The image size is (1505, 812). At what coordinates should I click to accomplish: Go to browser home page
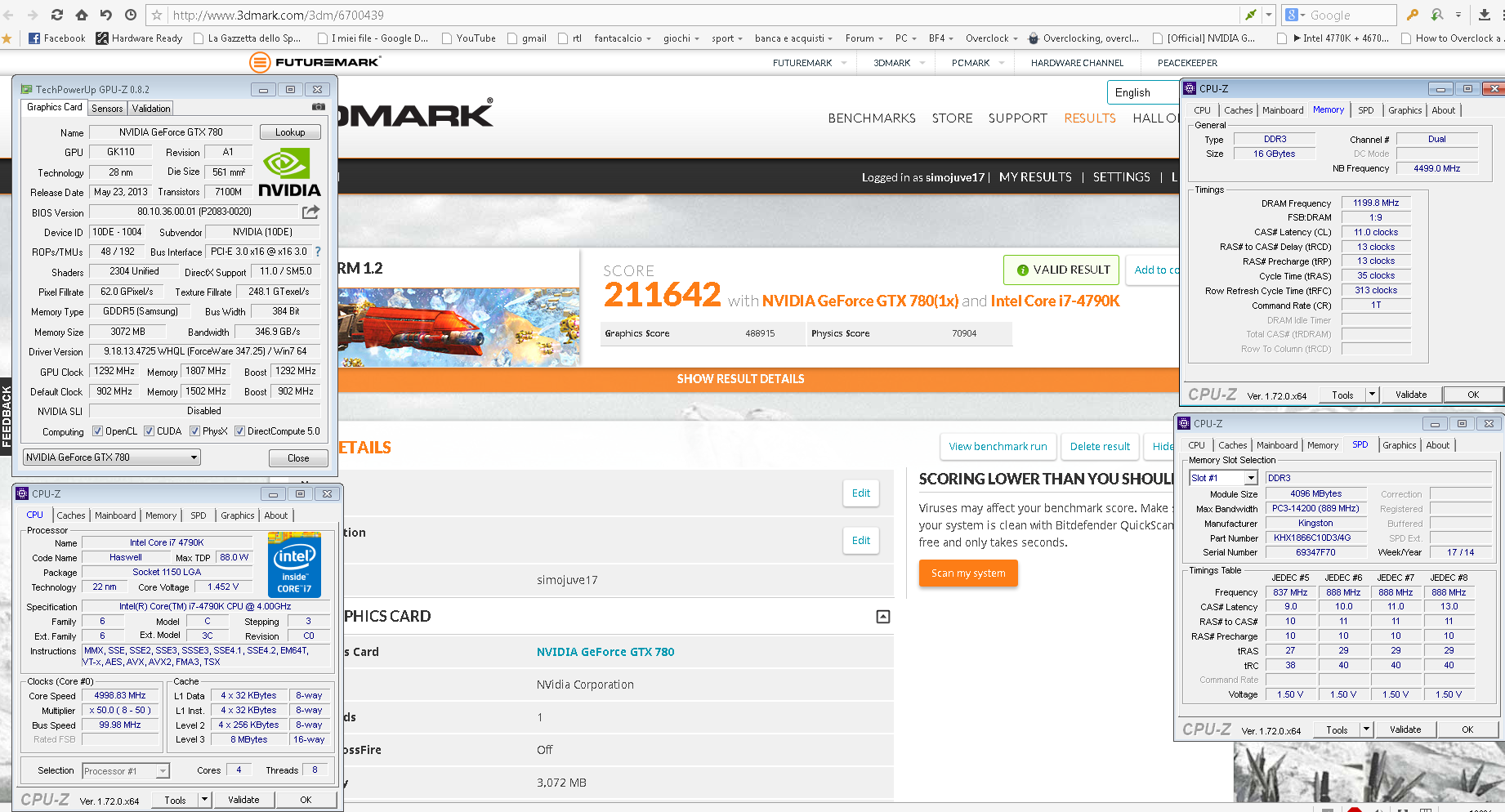(x=81, y=15)
